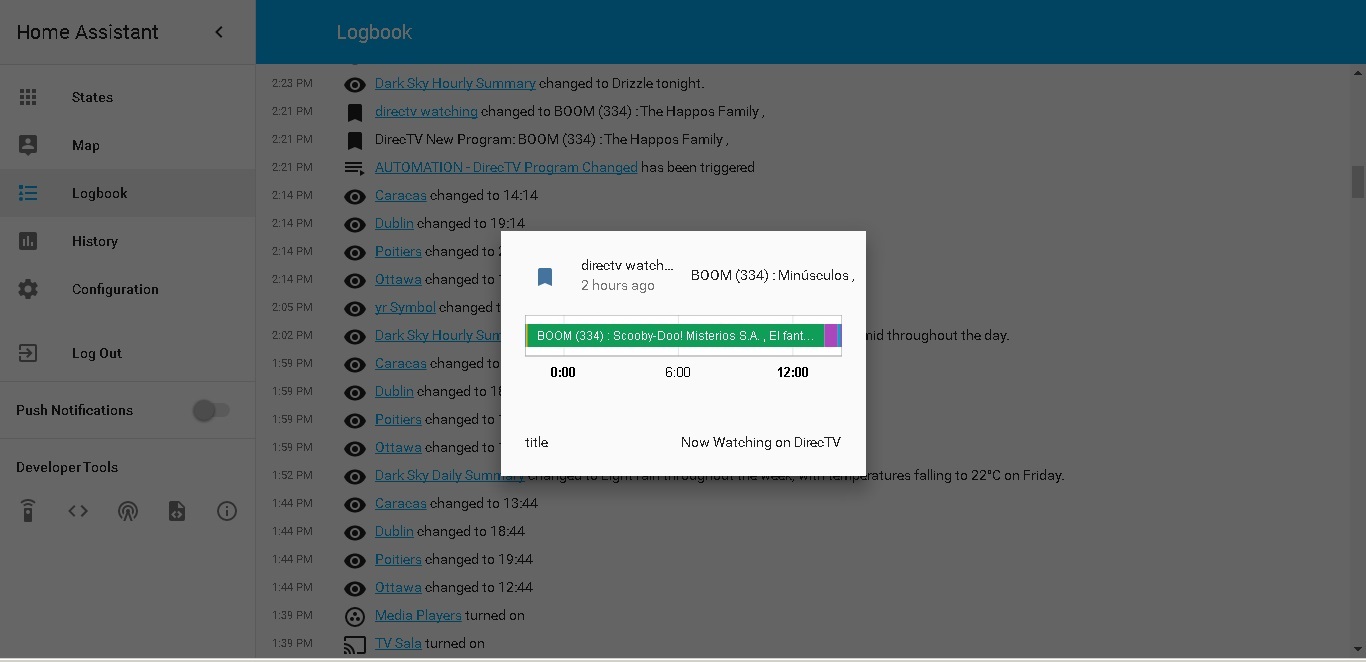Open the directv watching entity link
Screen dimensions: 1366x662
[425, 111]
